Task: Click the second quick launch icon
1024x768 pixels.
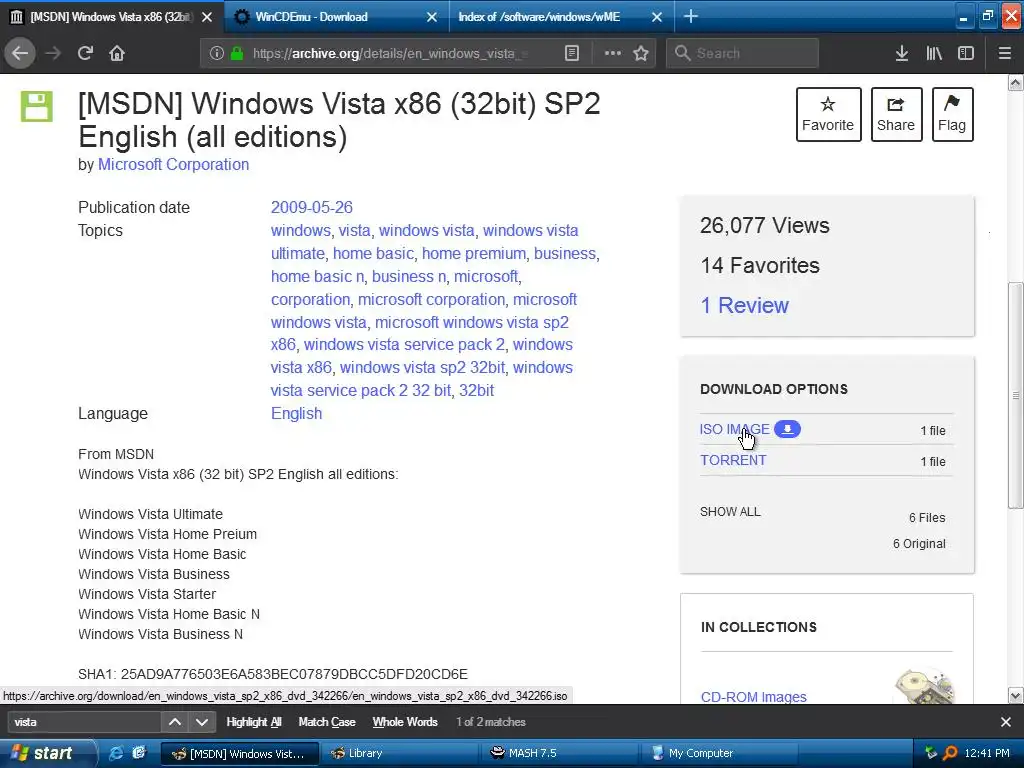Action: (x=138, y=753)
